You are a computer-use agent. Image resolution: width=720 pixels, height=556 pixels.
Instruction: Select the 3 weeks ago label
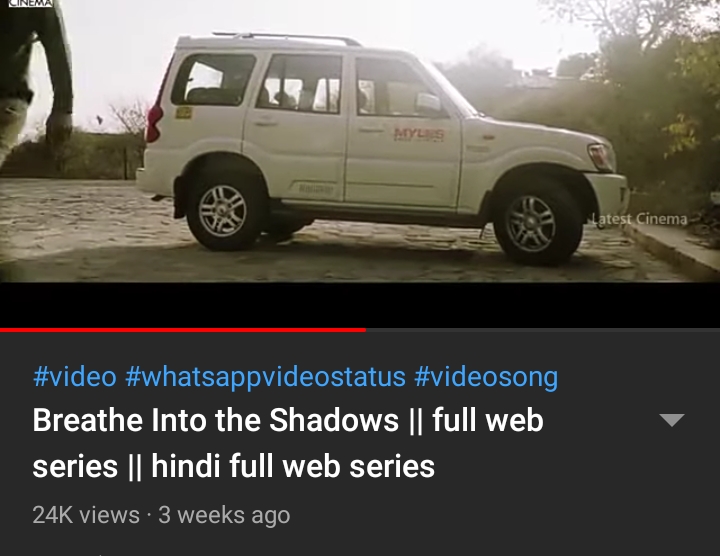(224, 515)
